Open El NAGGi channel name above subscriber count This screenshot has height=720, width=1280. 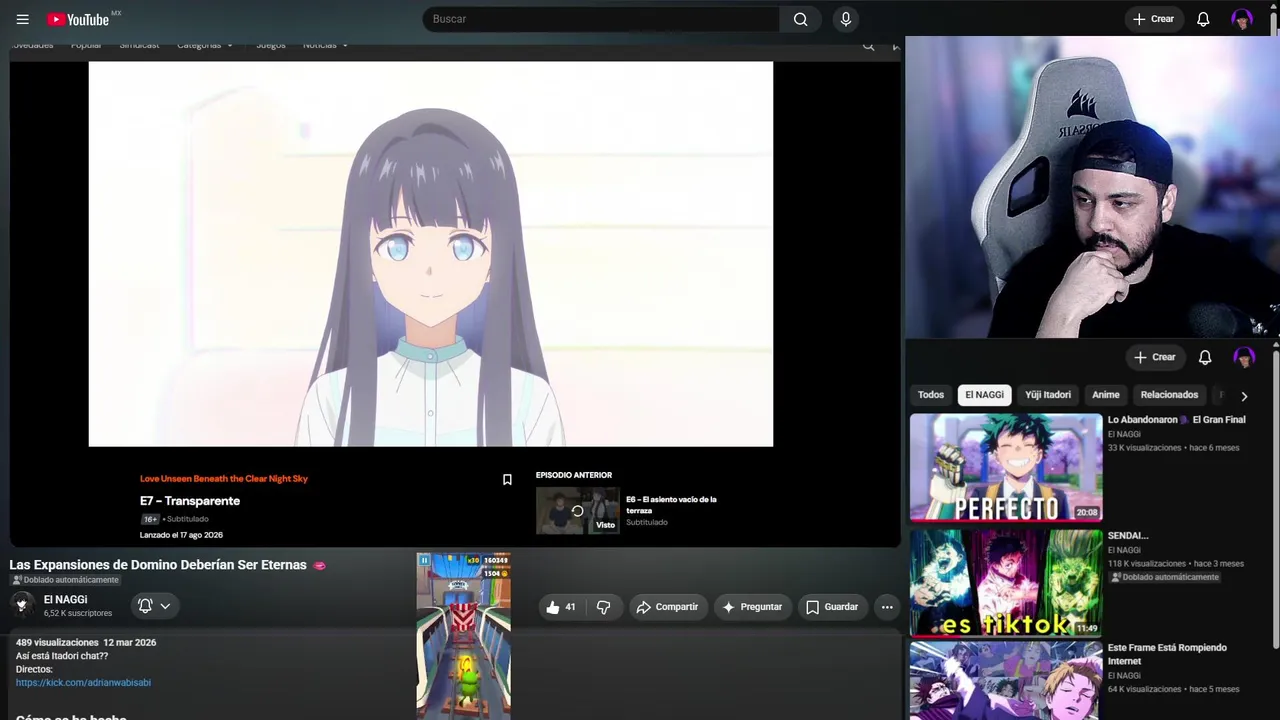coord(66,600)
